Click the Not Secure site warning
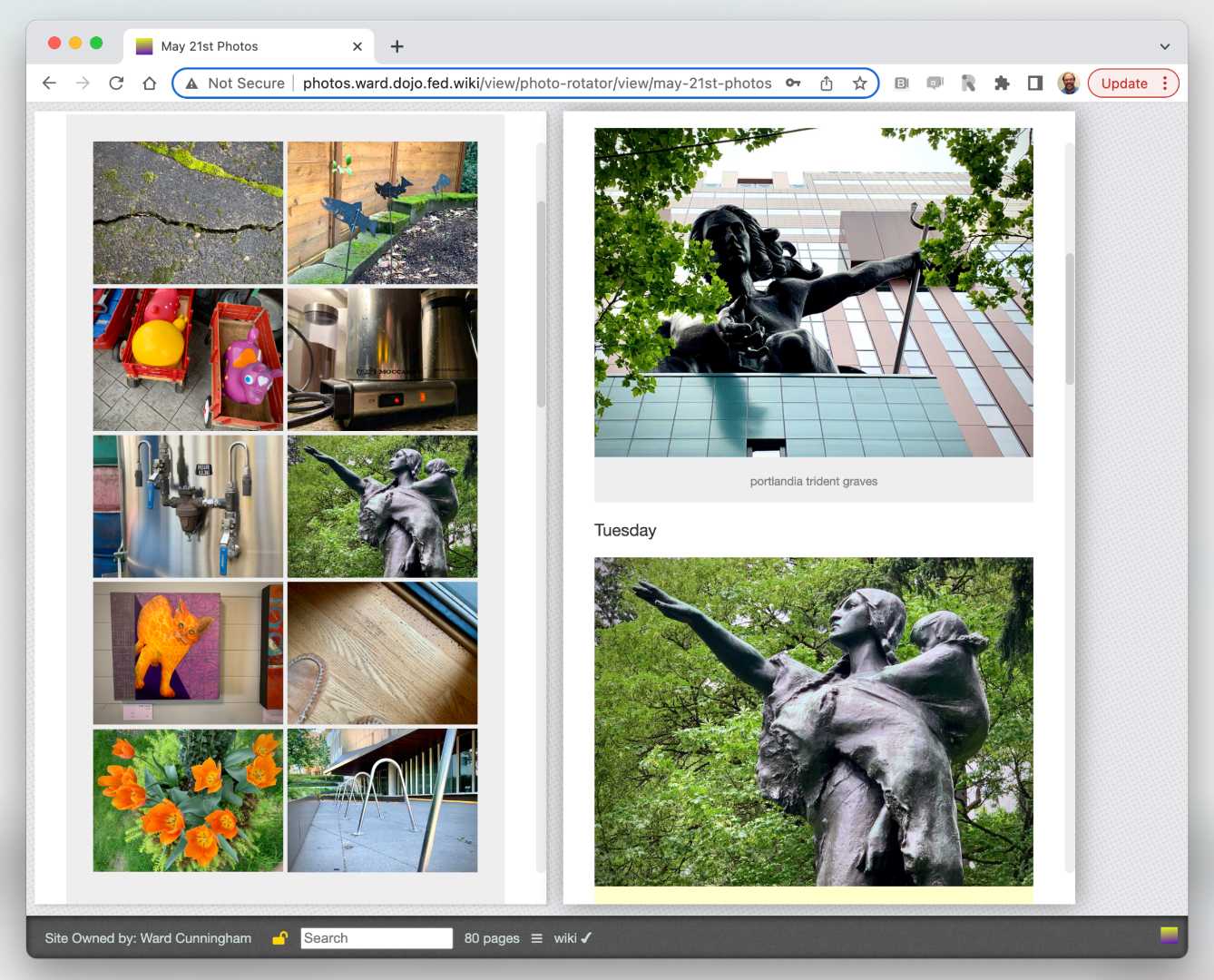 [x=235, y=83]
